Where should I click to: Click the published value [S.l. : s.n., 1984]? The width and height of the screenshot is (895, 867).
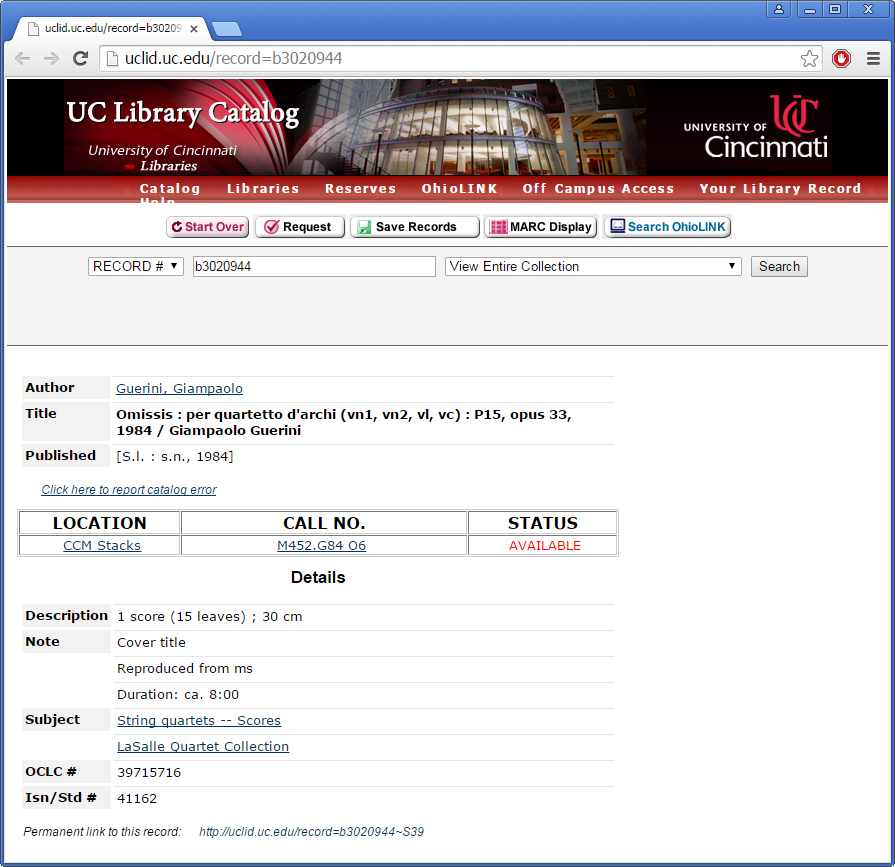tap(175, 457)
